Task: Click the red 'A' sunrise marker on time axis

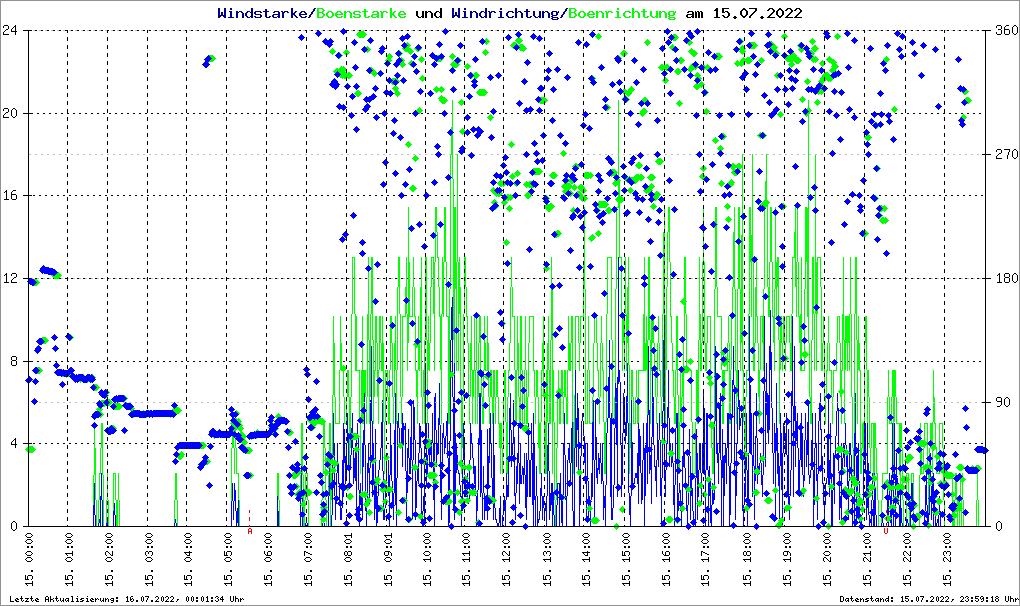Action: [x=249, y=532]
